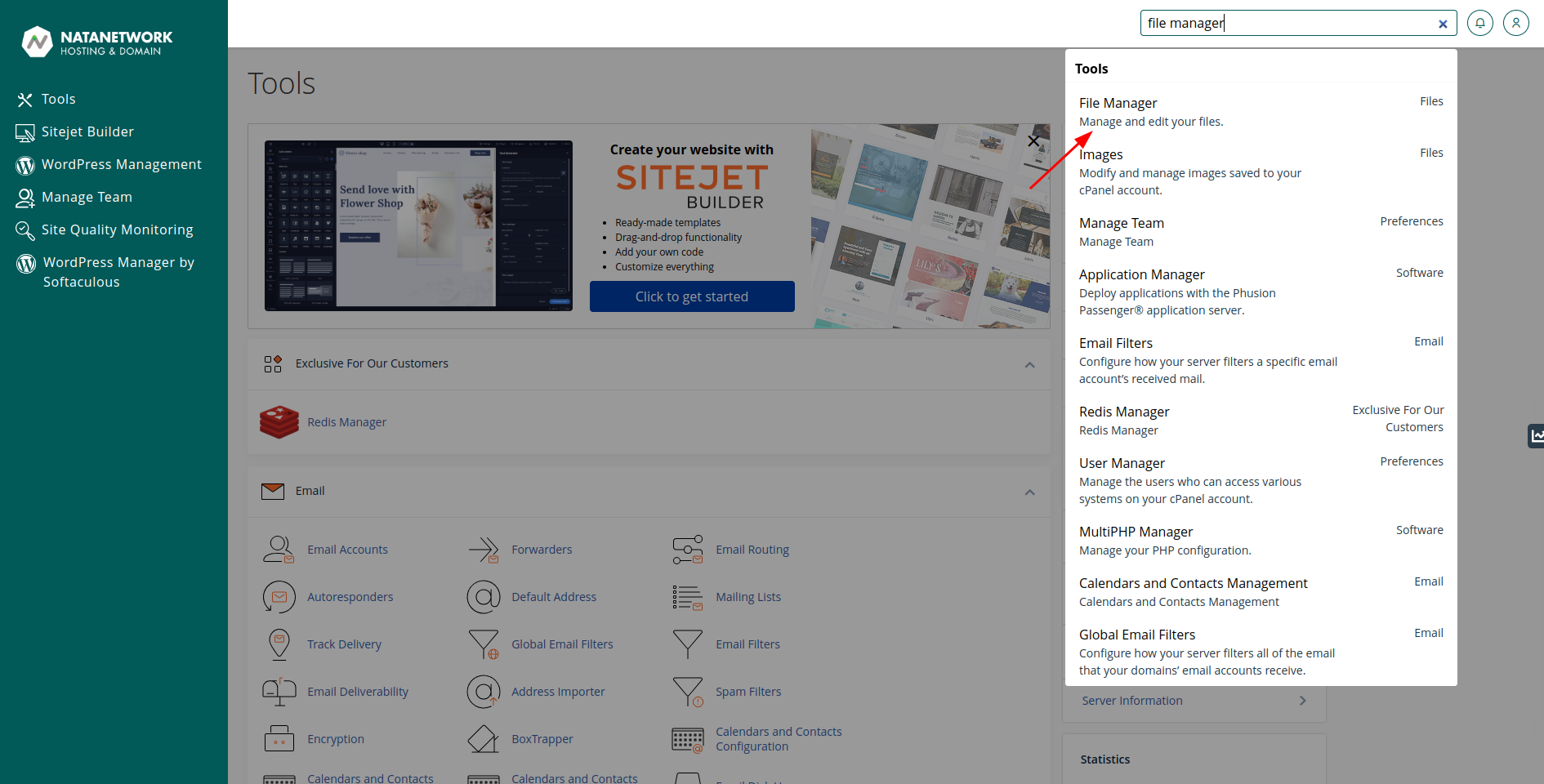Click the Exclusive For Our Customers section icon

(x=273, y=363)
